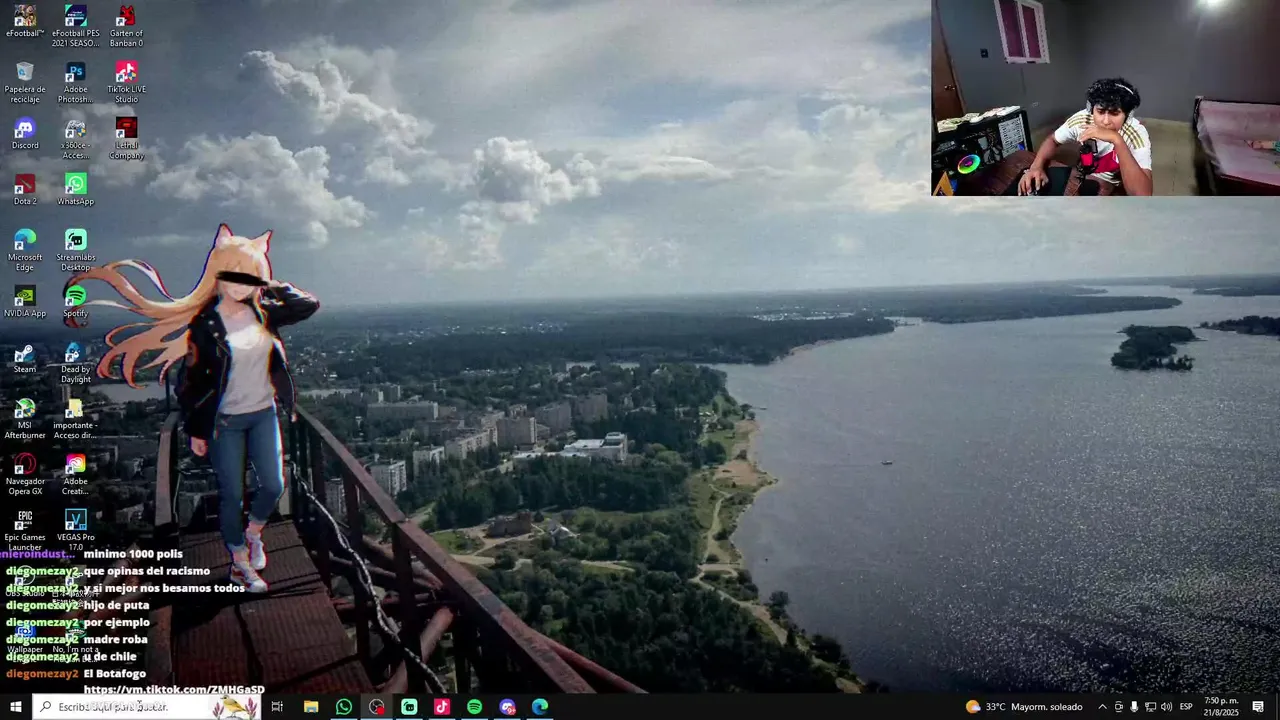Click the Windows Start button
This screenshot has width=1280, height=720.
(x=15, y=707)
